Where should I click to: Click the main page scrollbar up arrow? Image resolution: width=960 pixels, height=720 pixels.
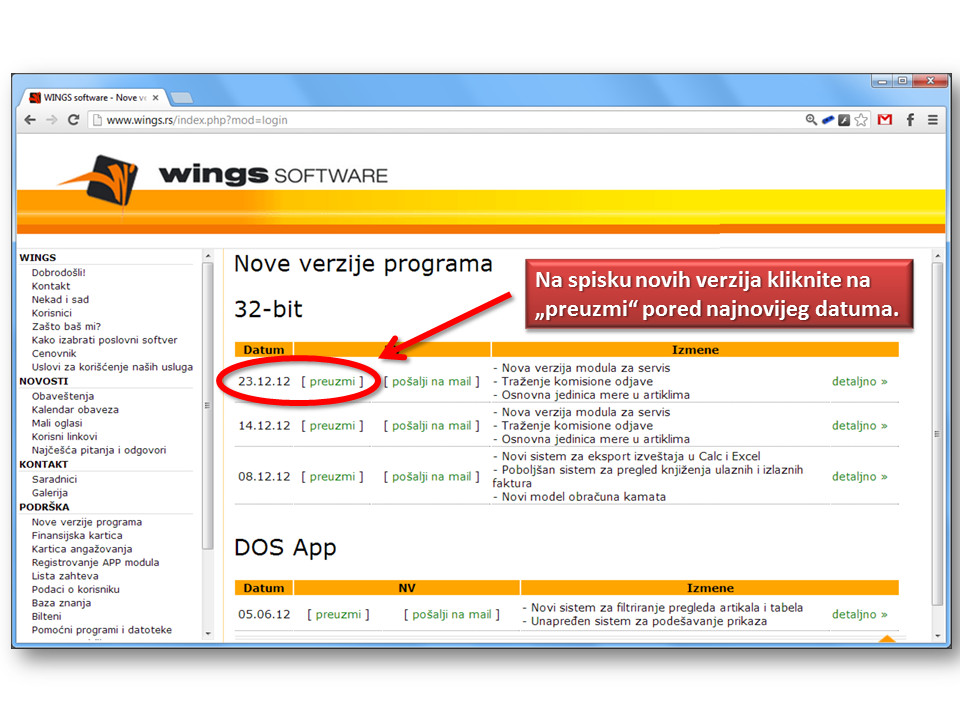pyautogui.click(x=937, y=257)
